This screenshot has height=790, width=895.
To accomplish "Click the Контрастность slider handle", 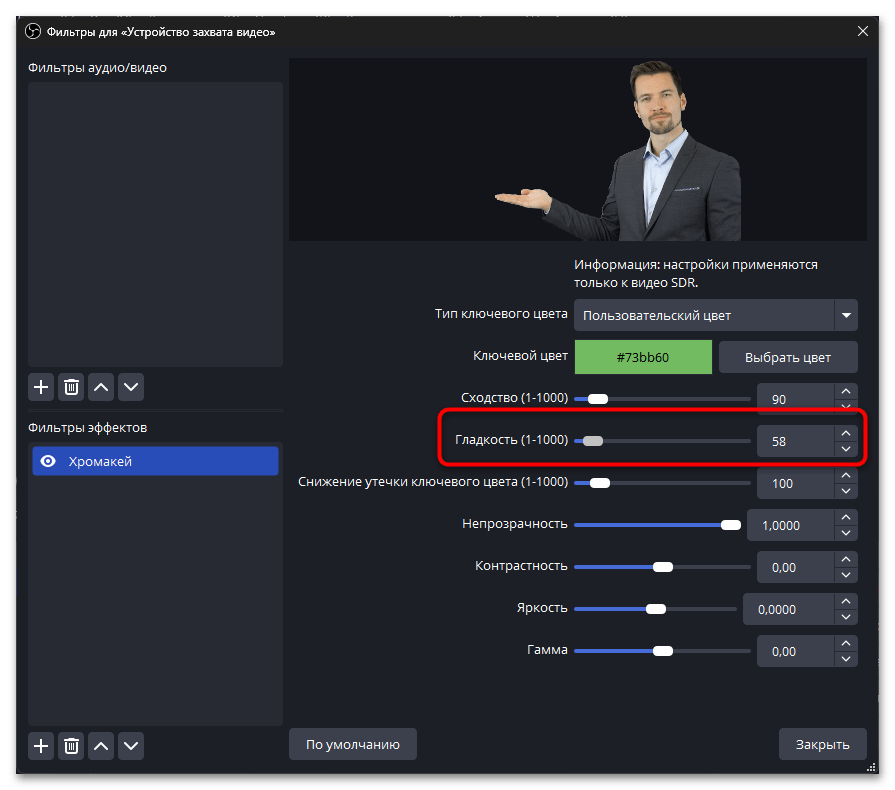I will click(662, 567).
